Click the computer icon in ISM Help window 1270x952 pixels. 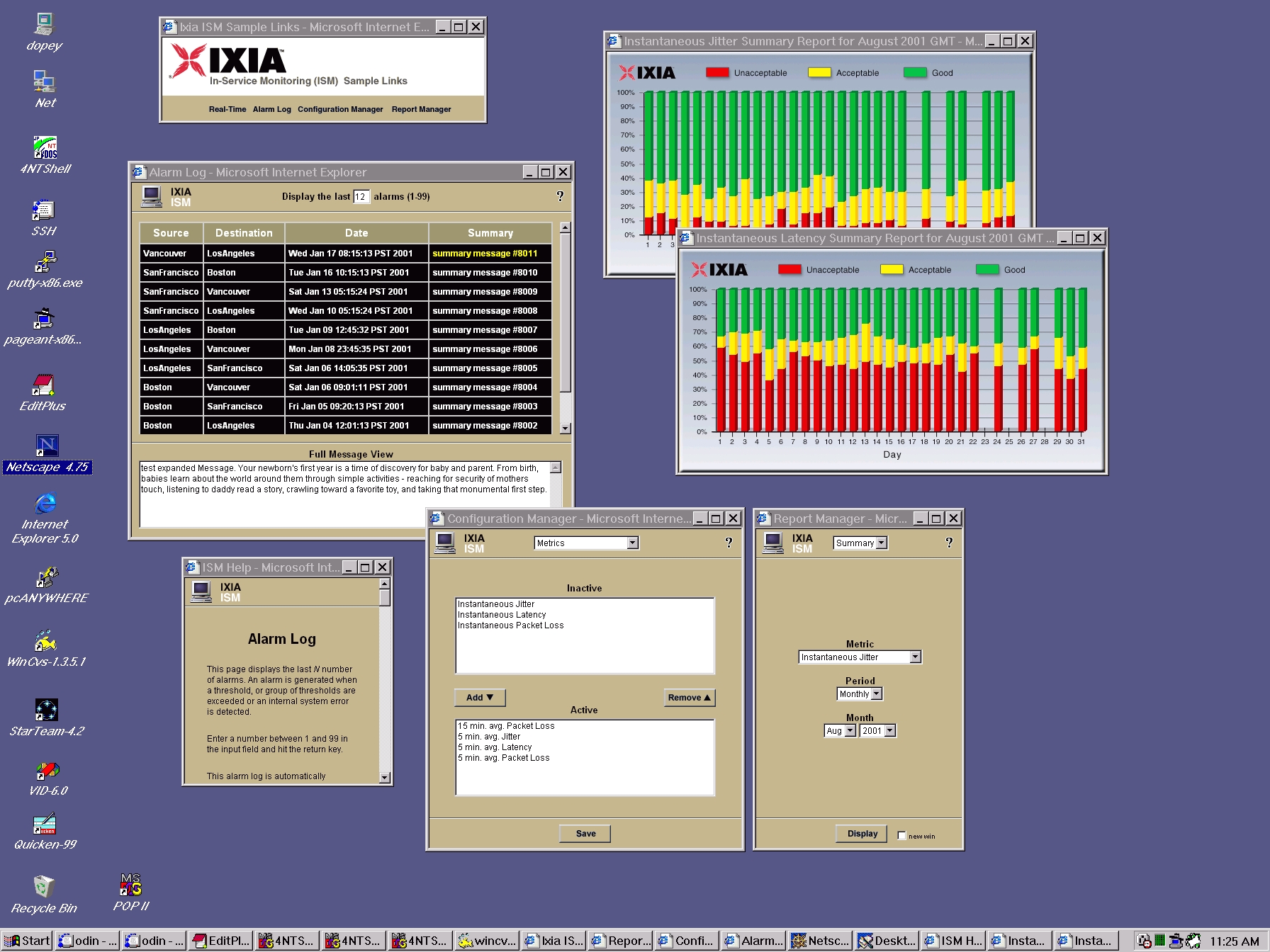click(x=201, y=591)
